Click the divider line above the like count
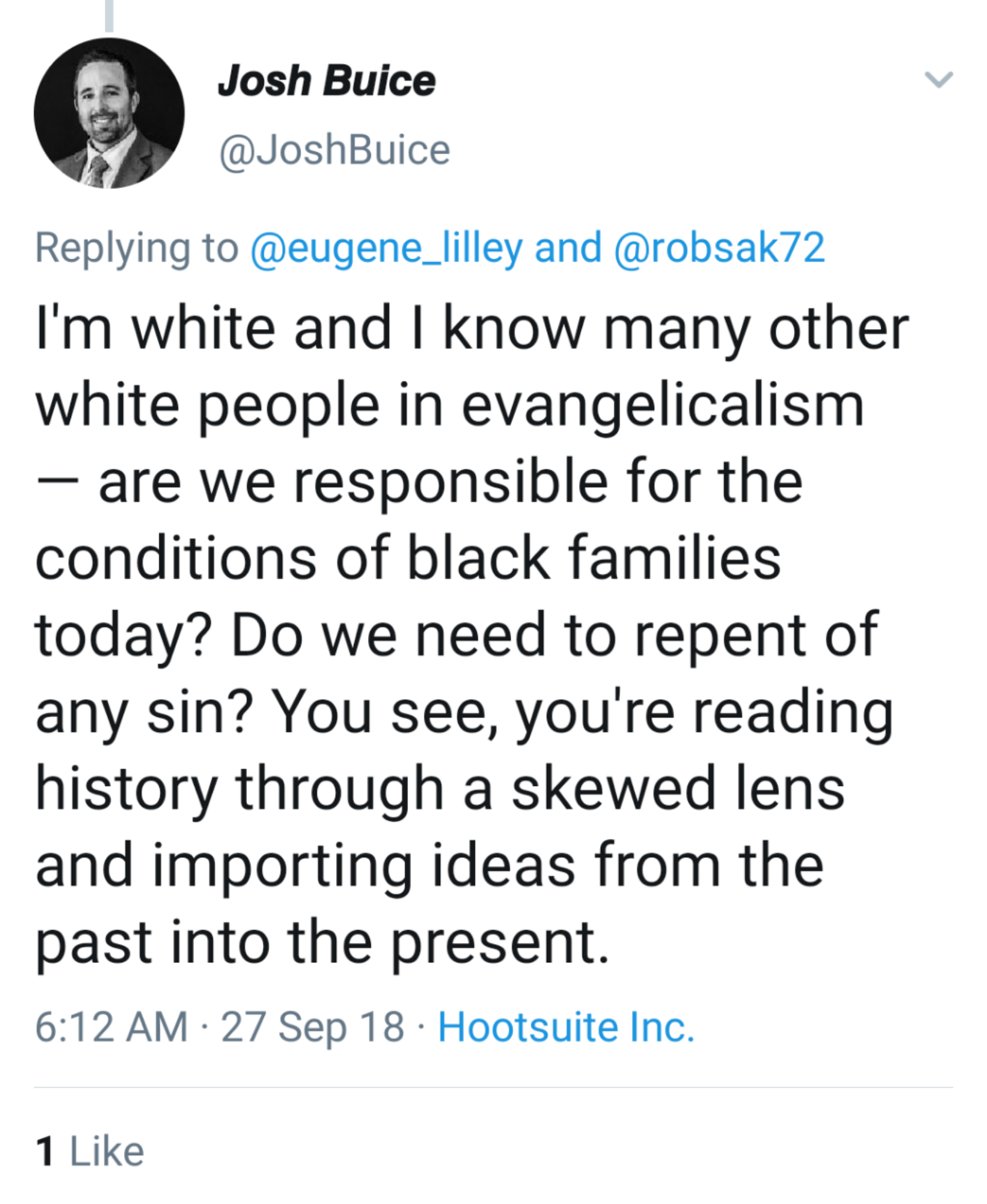This screenshot has height=1204, width=987. 493,1088
